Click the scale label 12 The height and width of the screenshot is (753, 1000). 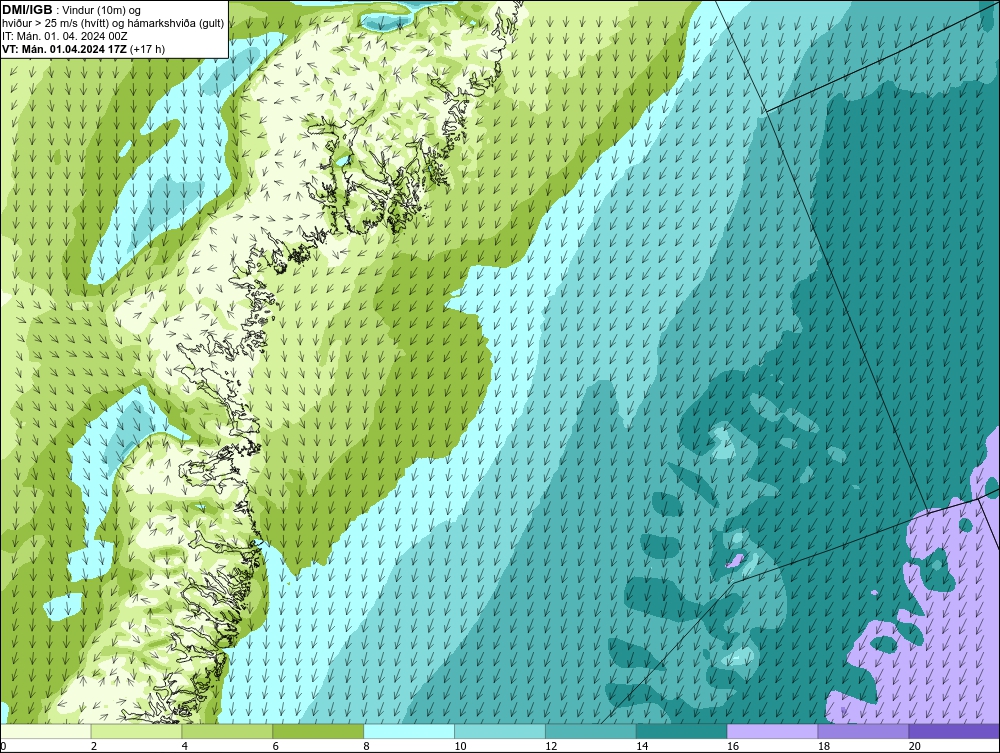pyautogui.click(x=551, y=746)
